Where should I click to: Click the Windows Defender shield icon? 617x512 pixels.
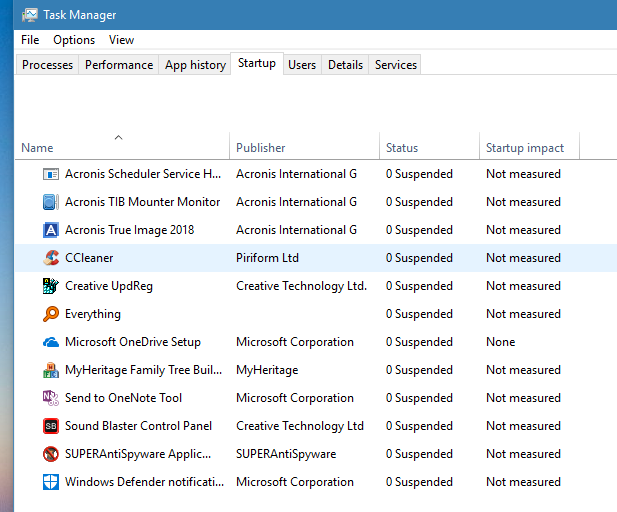pos(51,482)
